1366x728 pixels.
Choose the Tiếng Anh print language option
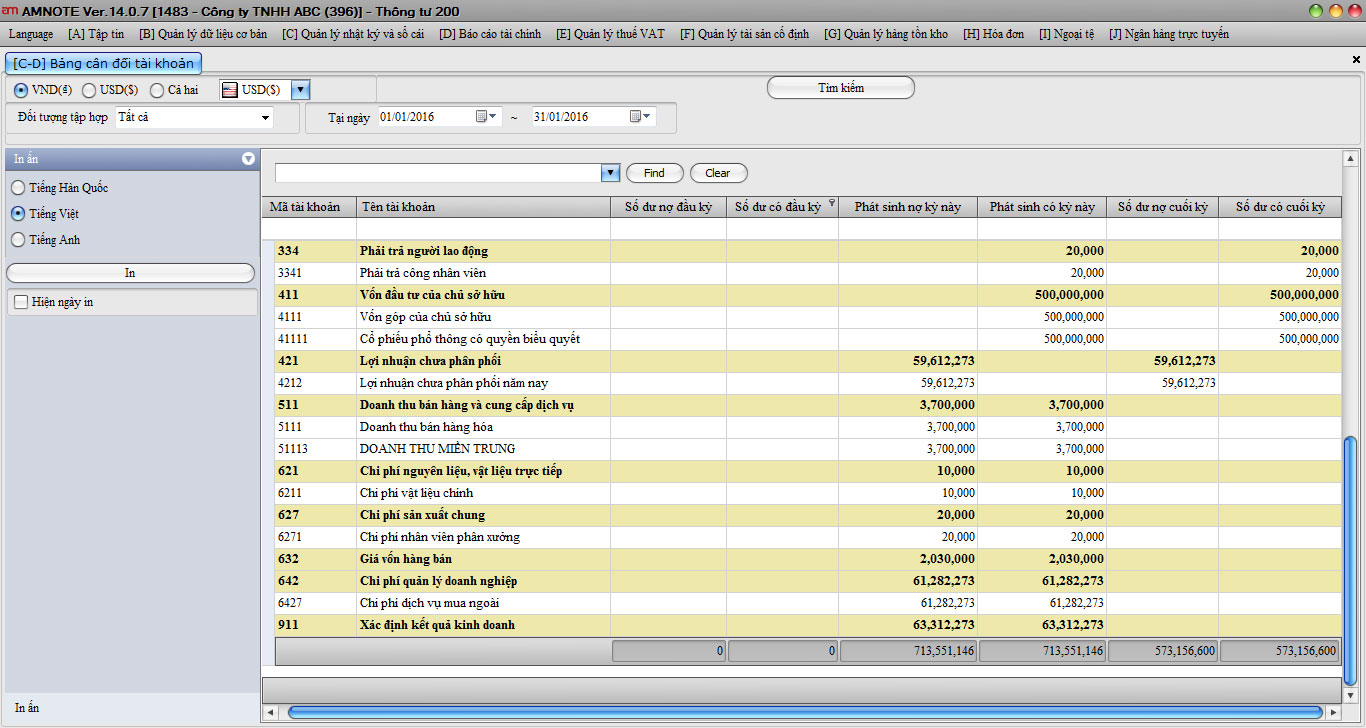tap(18, 240)
